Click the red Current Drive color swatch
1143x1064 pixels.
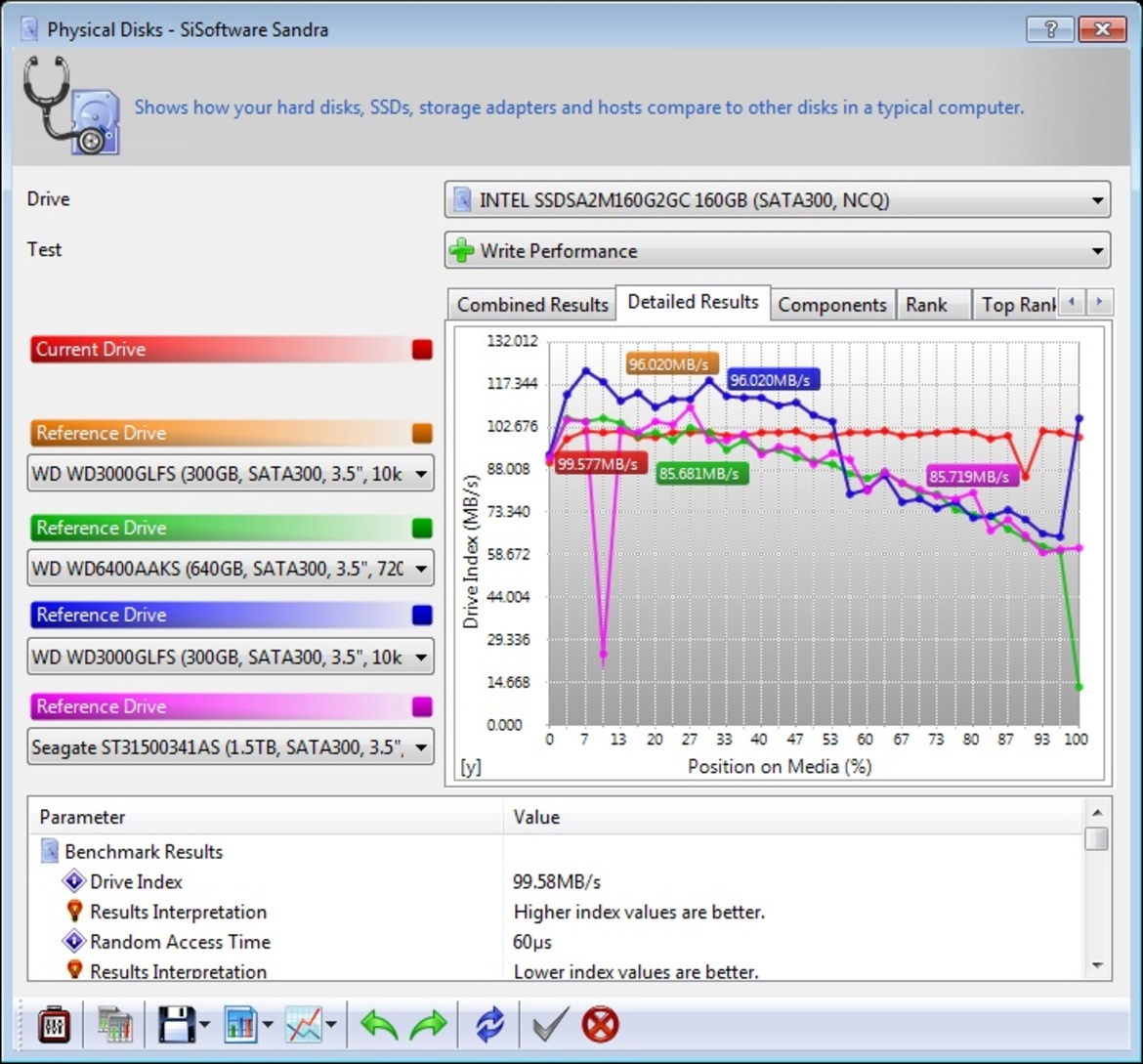click(421, 350)
